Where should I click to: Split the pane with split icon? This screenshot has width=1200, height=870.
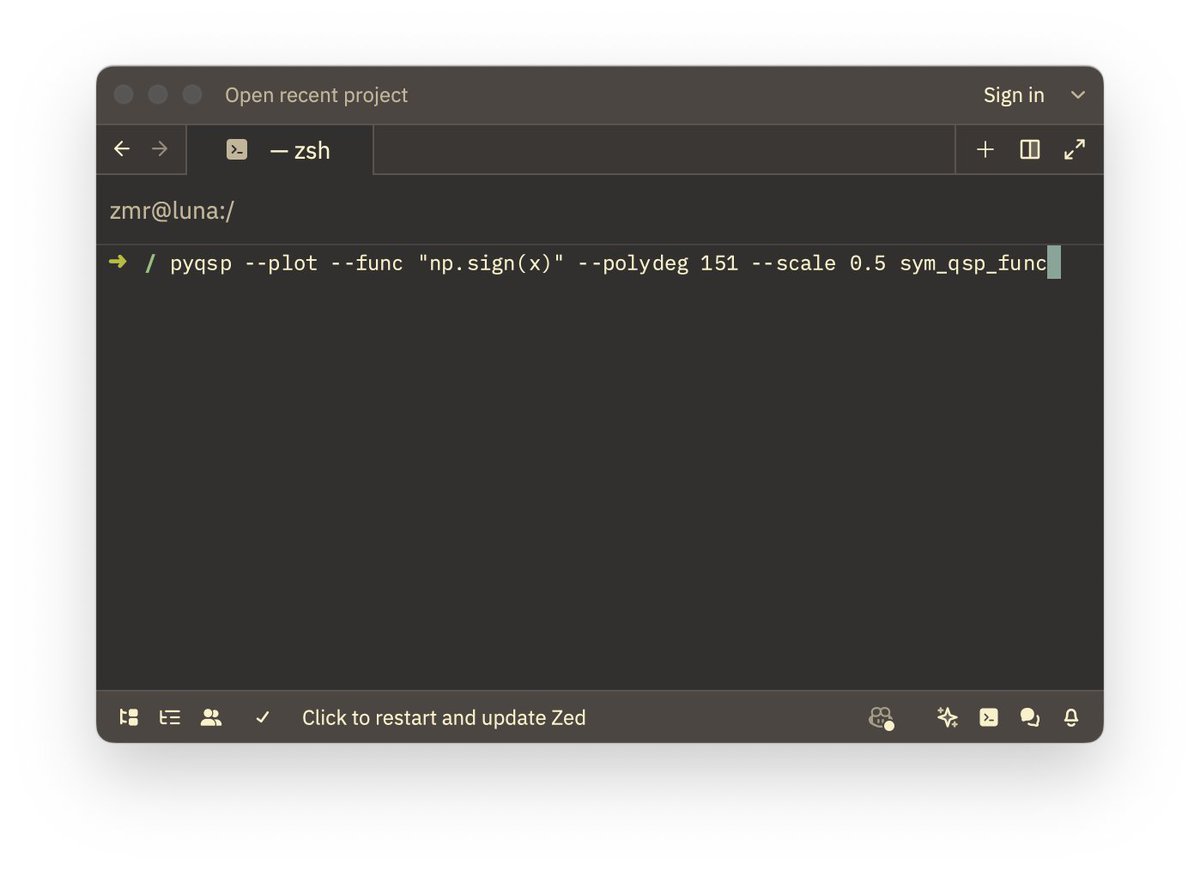[x=1030, y=149]
